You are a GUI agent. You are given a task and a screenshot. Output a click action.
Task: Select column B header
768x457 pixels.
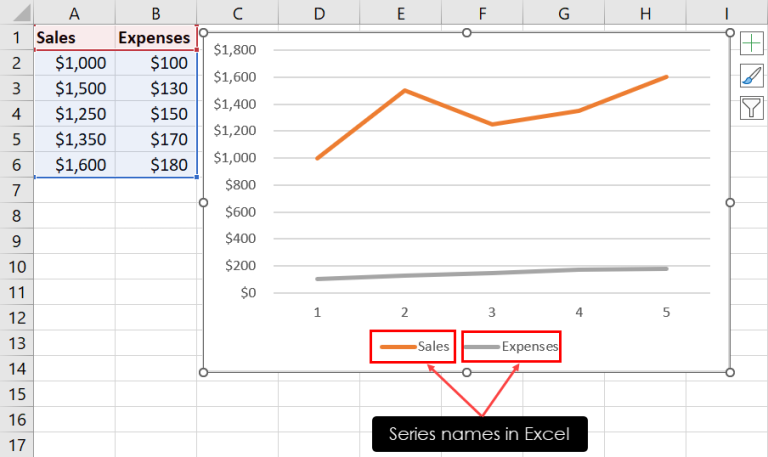click(x=156, y=13)
